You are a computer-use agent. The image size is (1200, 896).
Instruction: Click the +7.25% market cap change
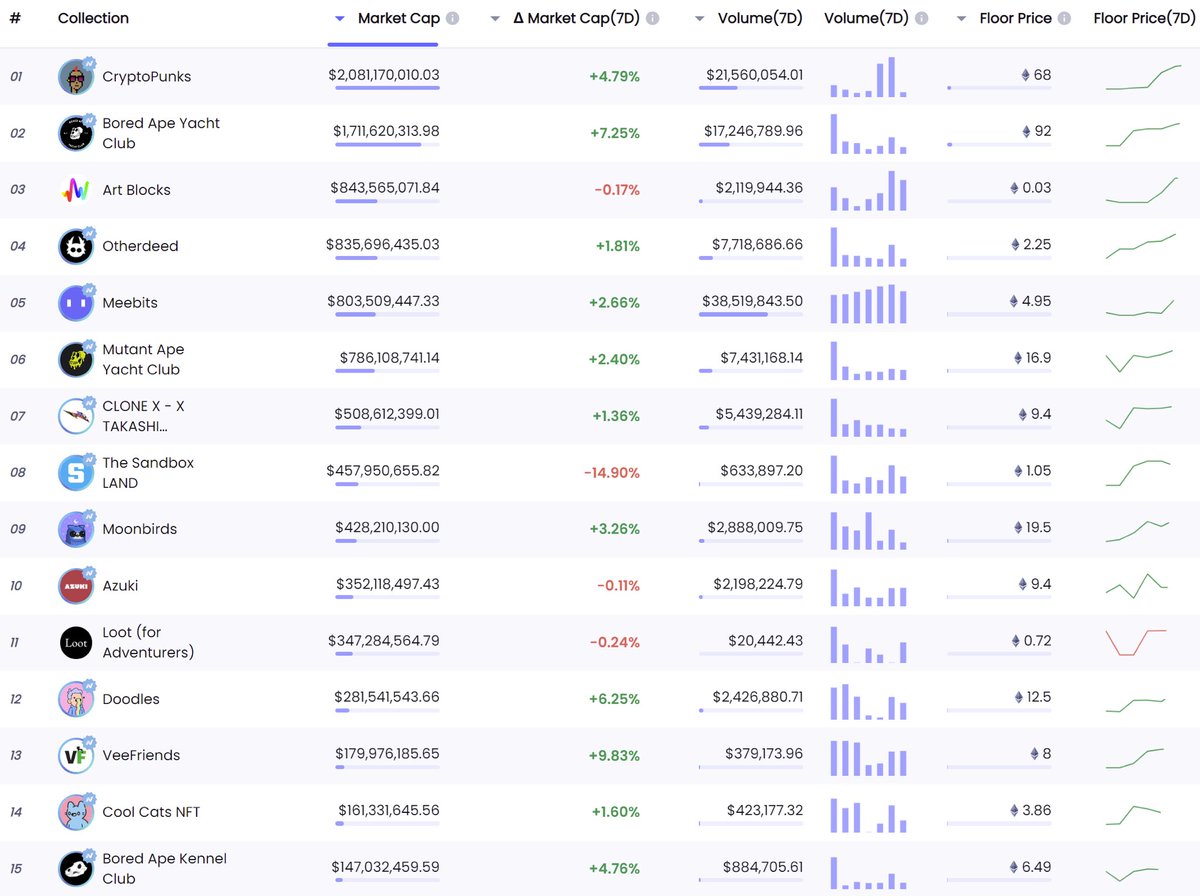pyautogui.click(x=614, y=133)
